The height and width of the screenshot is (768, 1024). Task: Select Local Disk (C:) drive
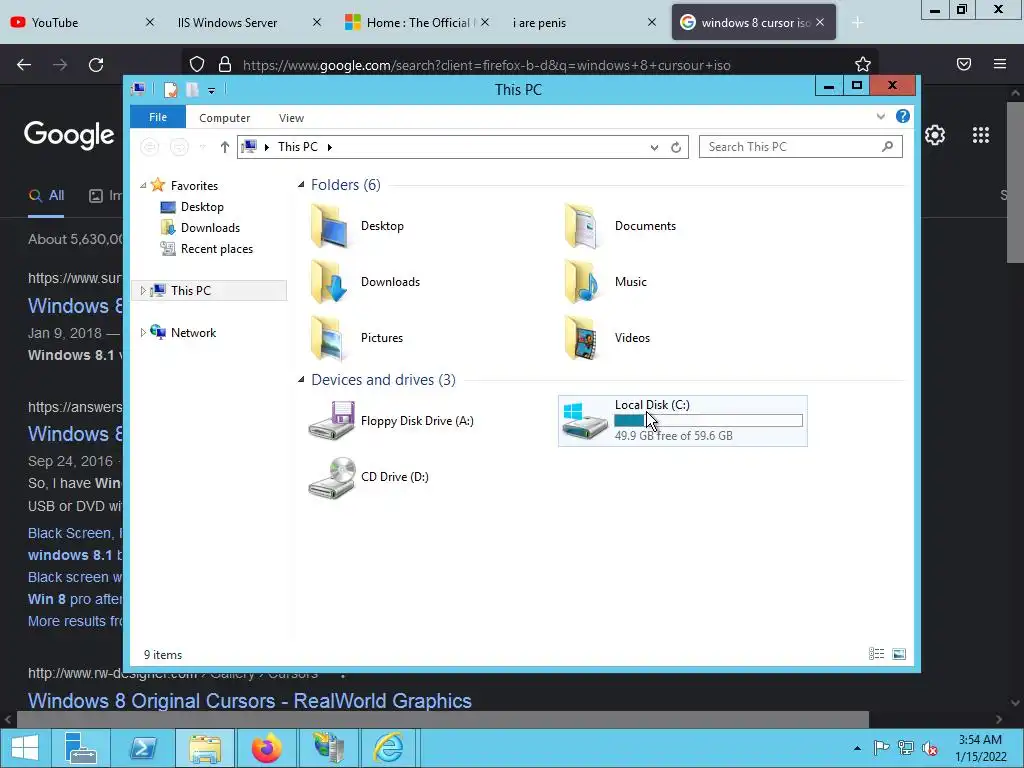pos(682,421)
